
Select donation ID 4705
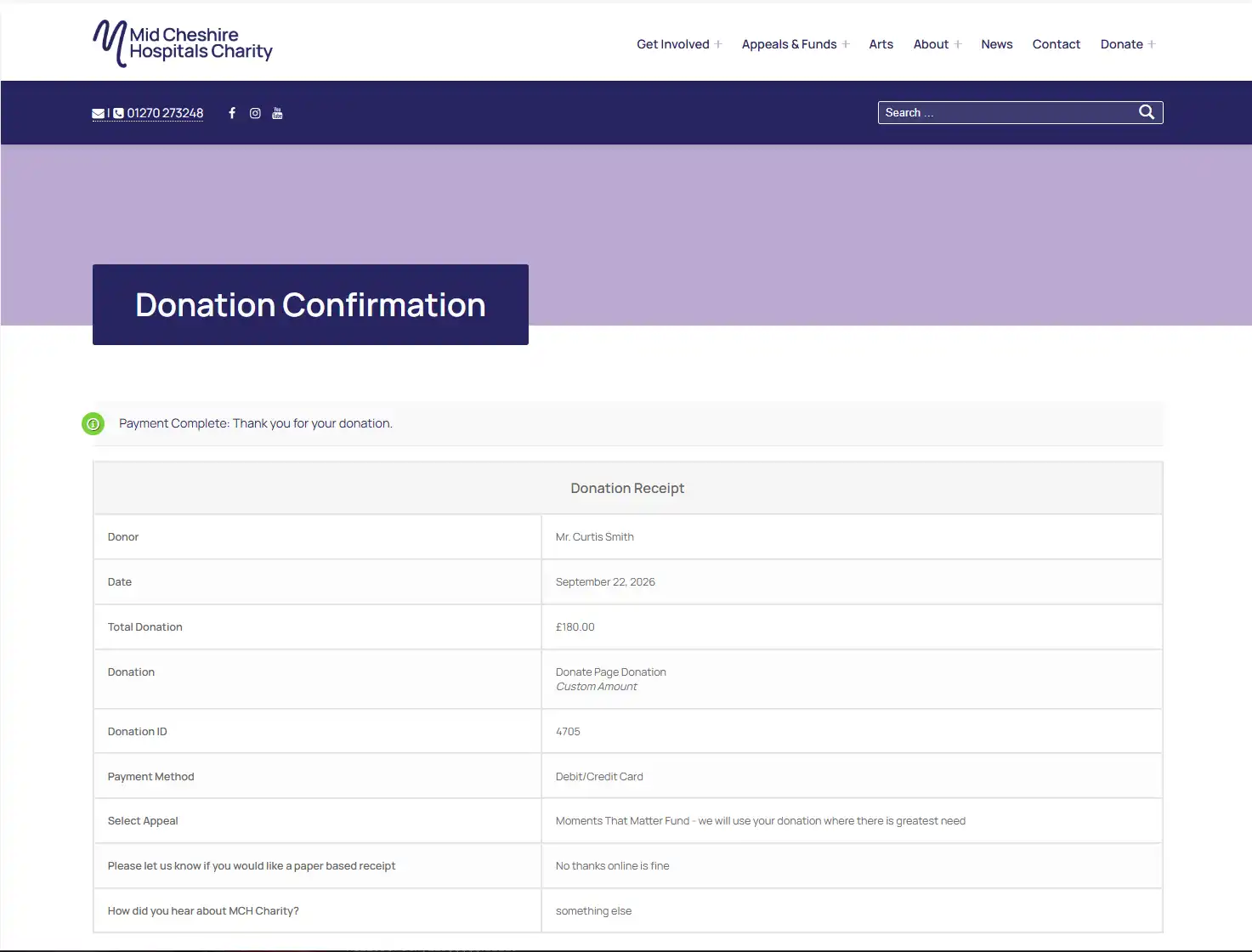(x=568, y=732)
